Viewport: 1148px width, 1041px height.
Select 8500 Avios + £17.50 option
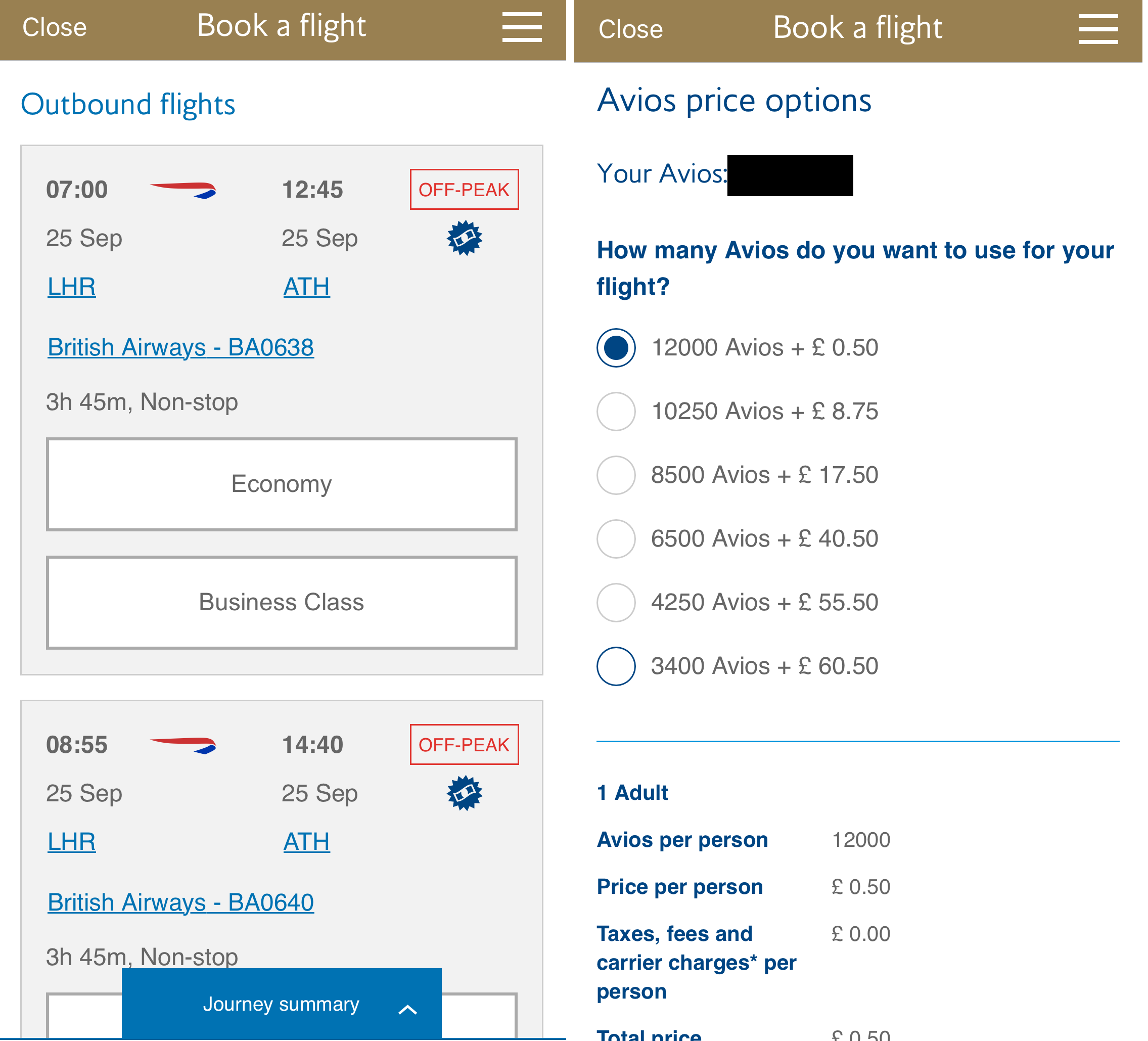coord(616,476)
